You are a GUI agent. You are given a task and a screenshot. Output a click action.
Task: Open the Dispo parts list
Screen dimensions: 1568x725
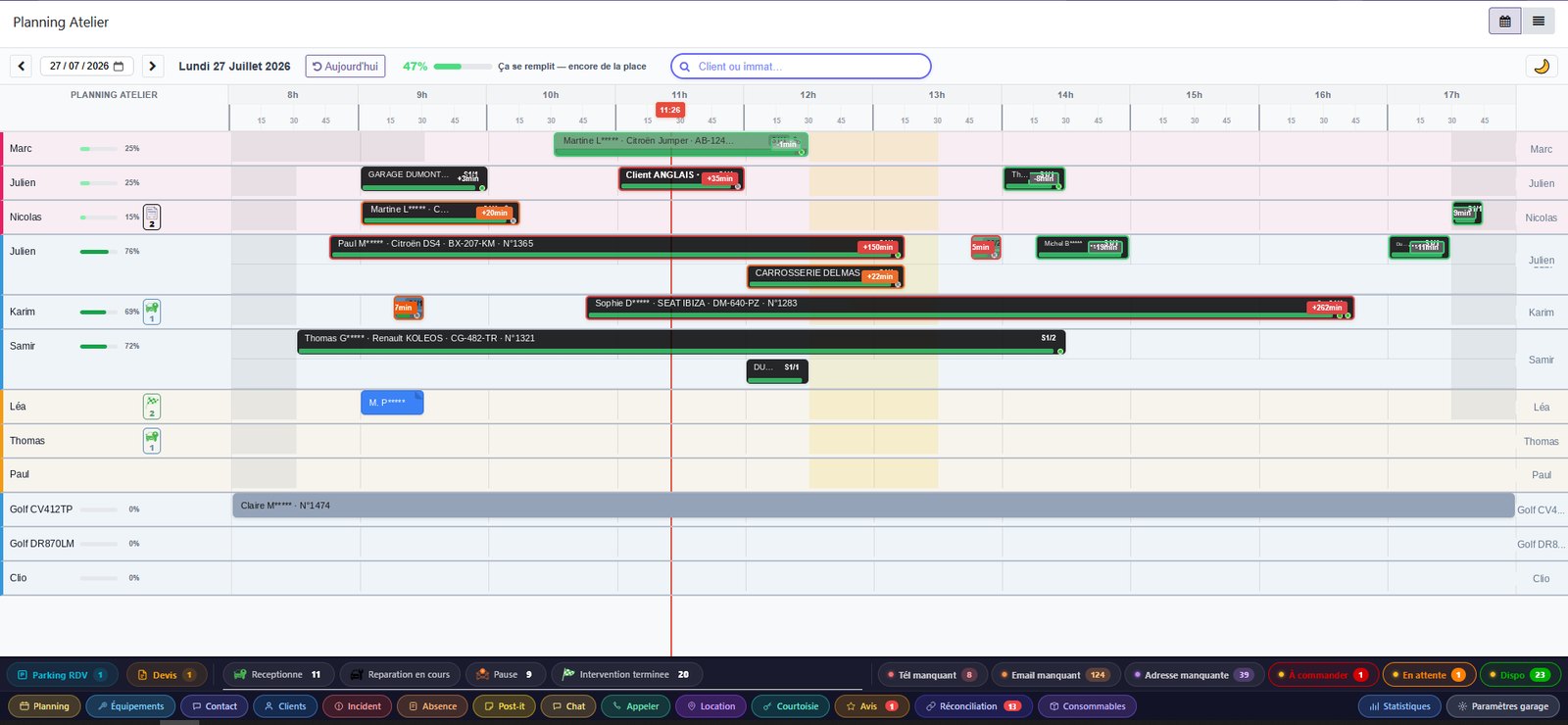pos(1520,675)
